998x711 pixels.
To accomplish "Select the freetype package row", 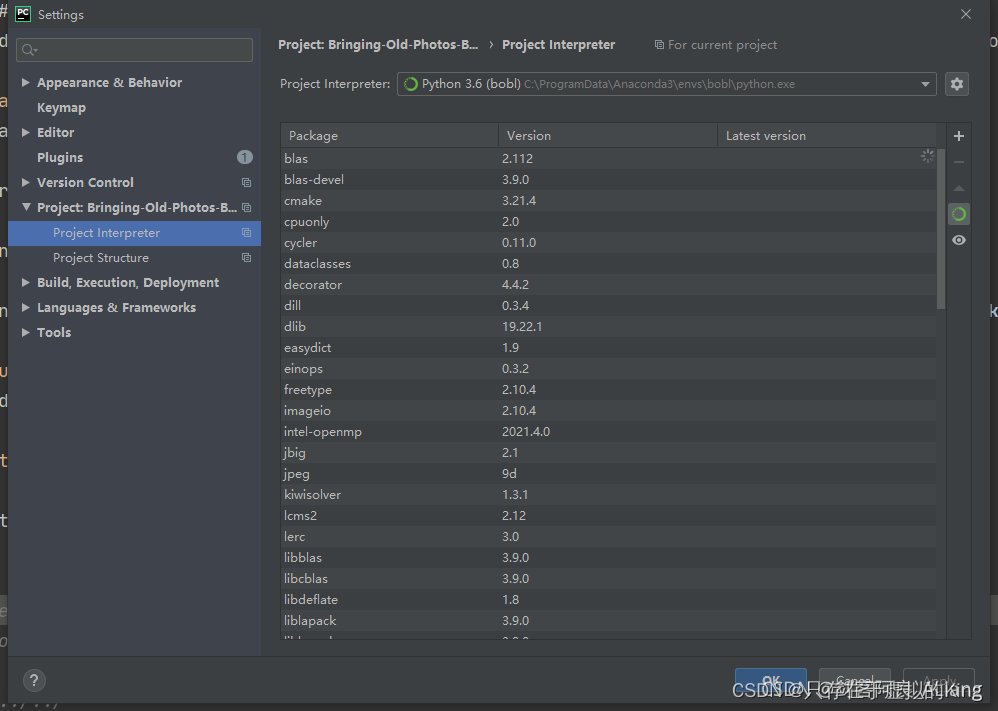I will [x=608, y=390].
